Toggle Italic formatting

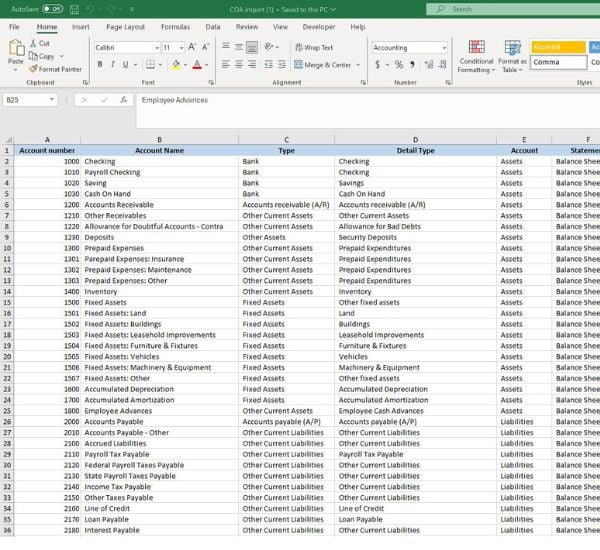click(113, 64)
